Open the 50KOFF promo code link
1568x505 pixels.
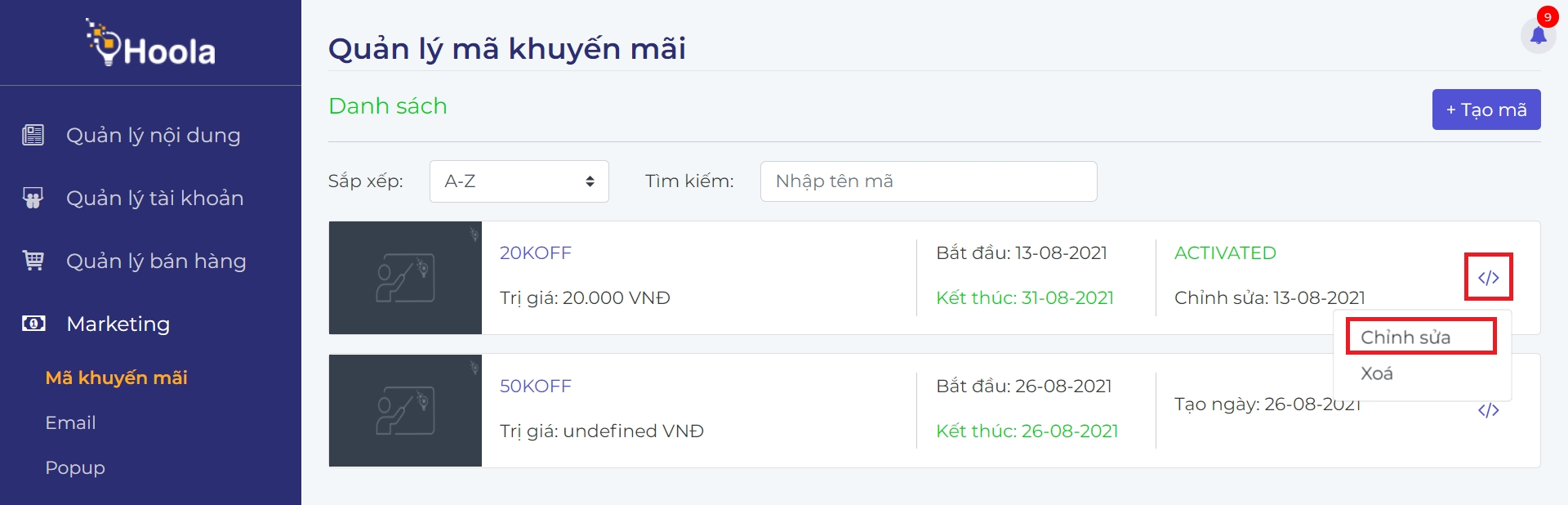click(536, 387)
